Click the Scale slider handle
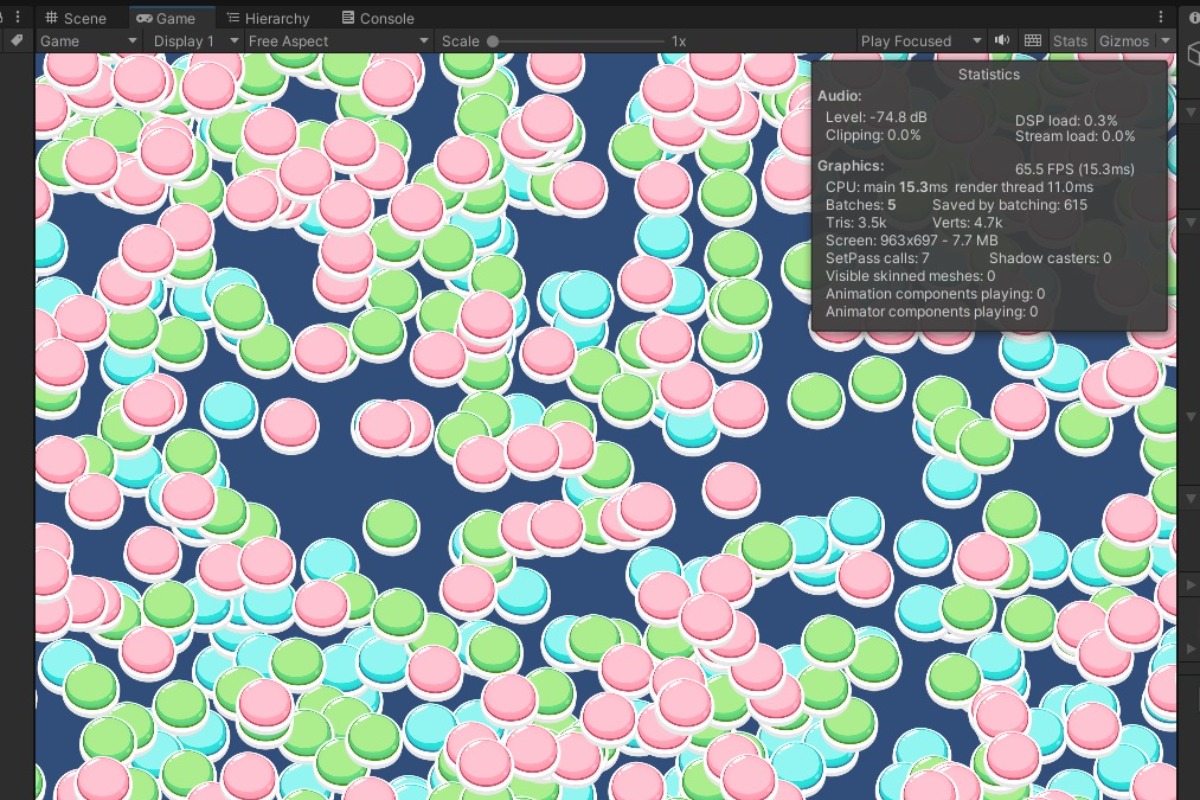 click(492, 41)
